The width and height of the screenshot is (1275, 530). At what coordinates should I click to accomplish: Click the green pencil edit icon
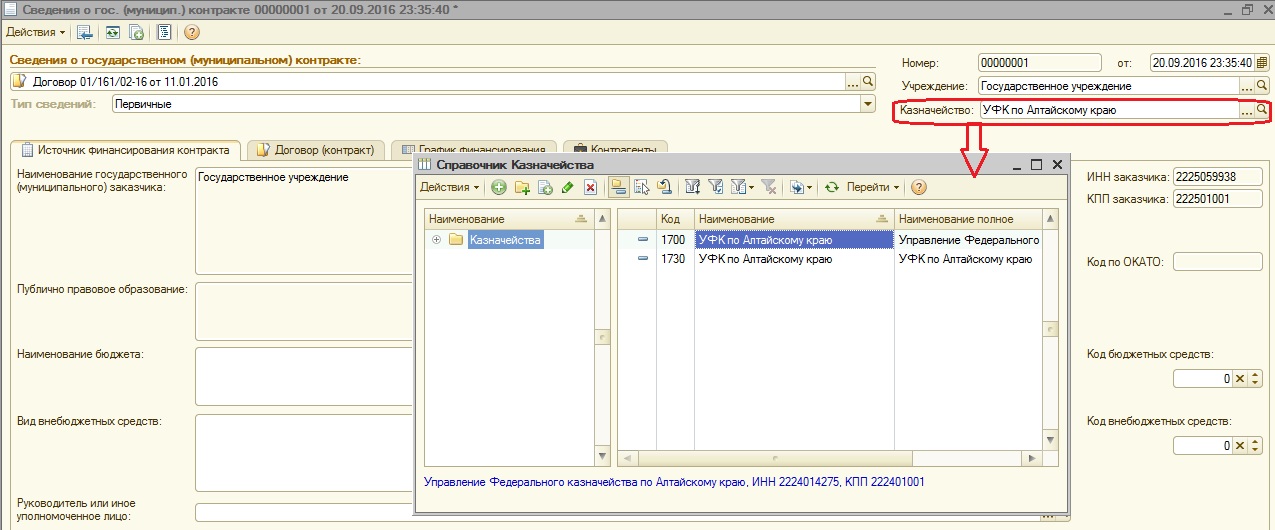click(x=568, y=187)
